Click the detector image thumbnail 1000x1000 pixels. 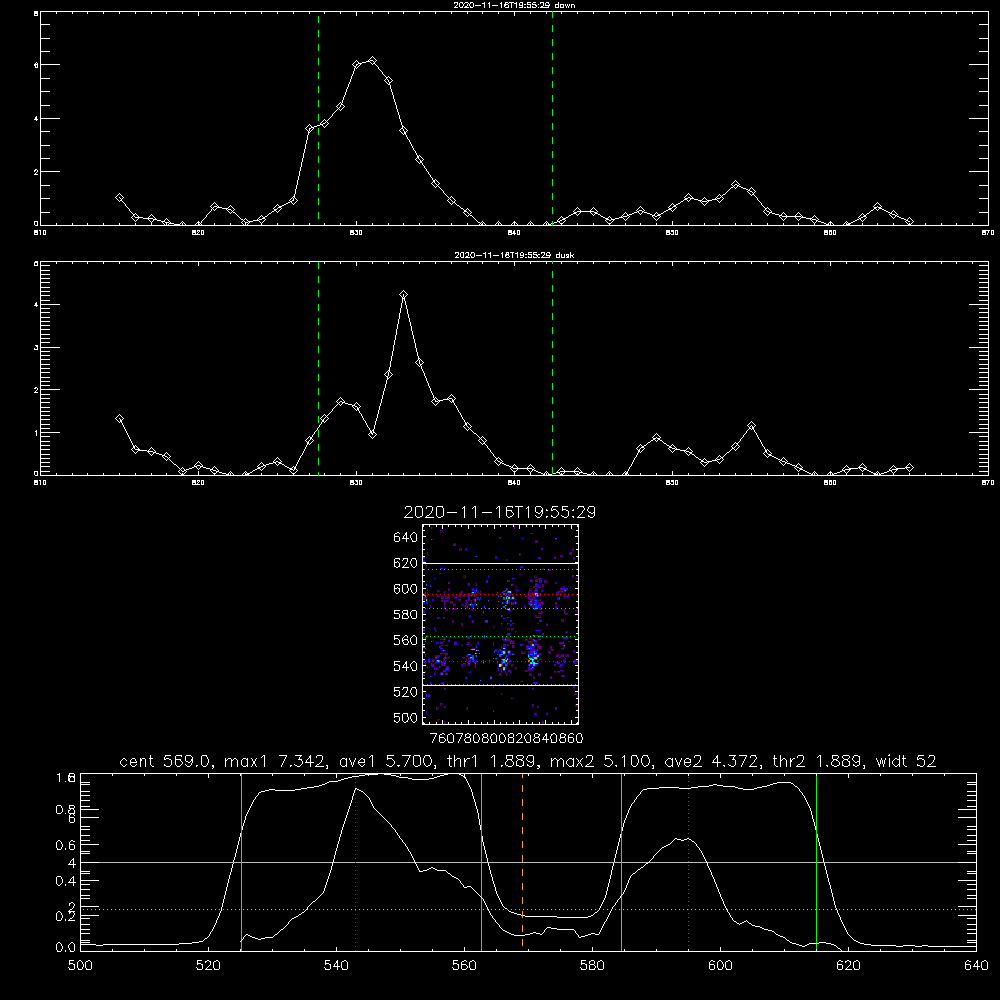point(501,624)
